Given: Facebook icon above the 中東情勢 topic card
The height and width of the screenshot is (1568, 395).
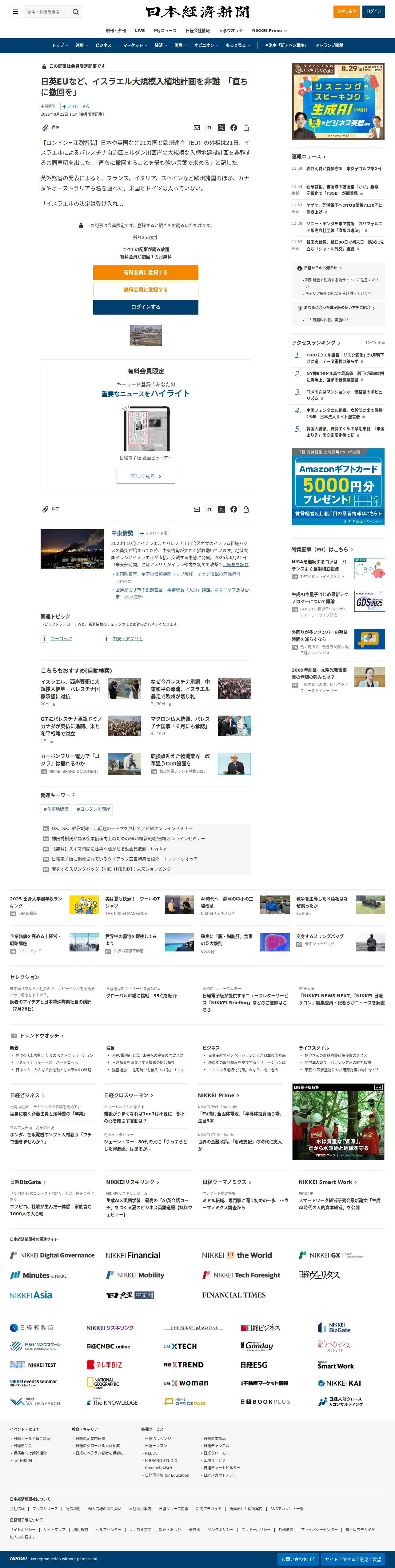Looking at the screenshot, I should (x=234, y=510).
